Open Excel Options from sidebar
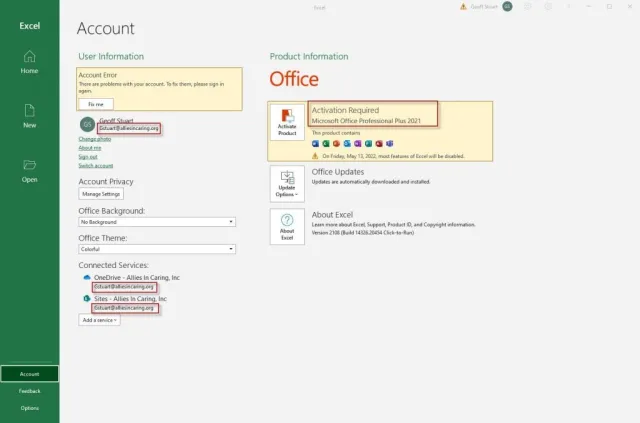 (x=29, y=408)
